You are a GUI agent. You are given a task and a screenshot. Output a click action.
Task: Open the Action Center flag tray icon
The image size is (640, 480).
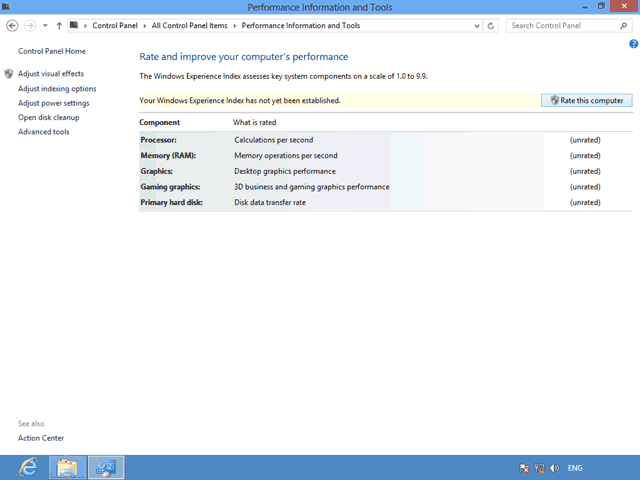click(524, 468)
